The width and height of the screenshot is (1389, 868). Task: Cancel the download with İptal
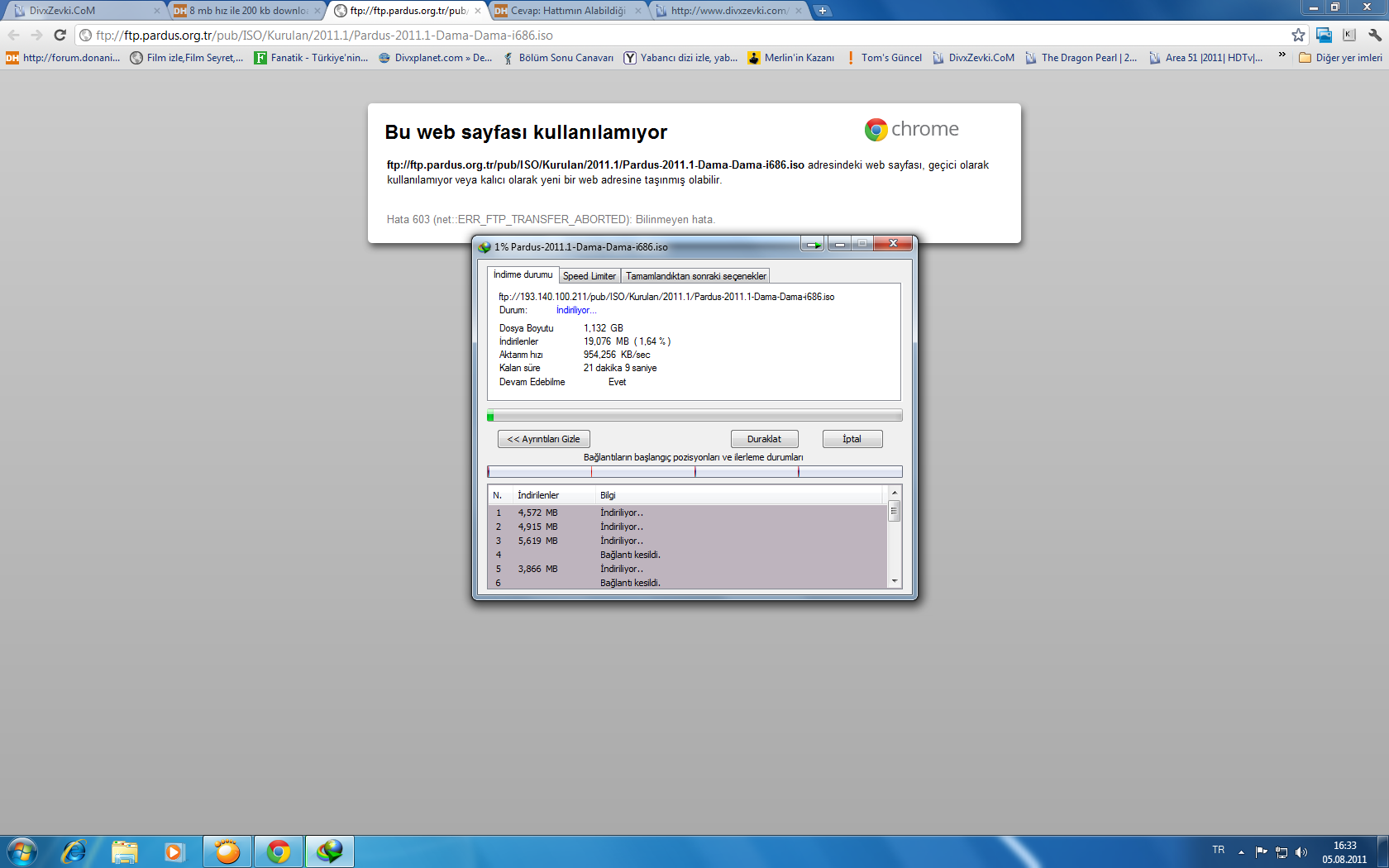coord(852,439)
